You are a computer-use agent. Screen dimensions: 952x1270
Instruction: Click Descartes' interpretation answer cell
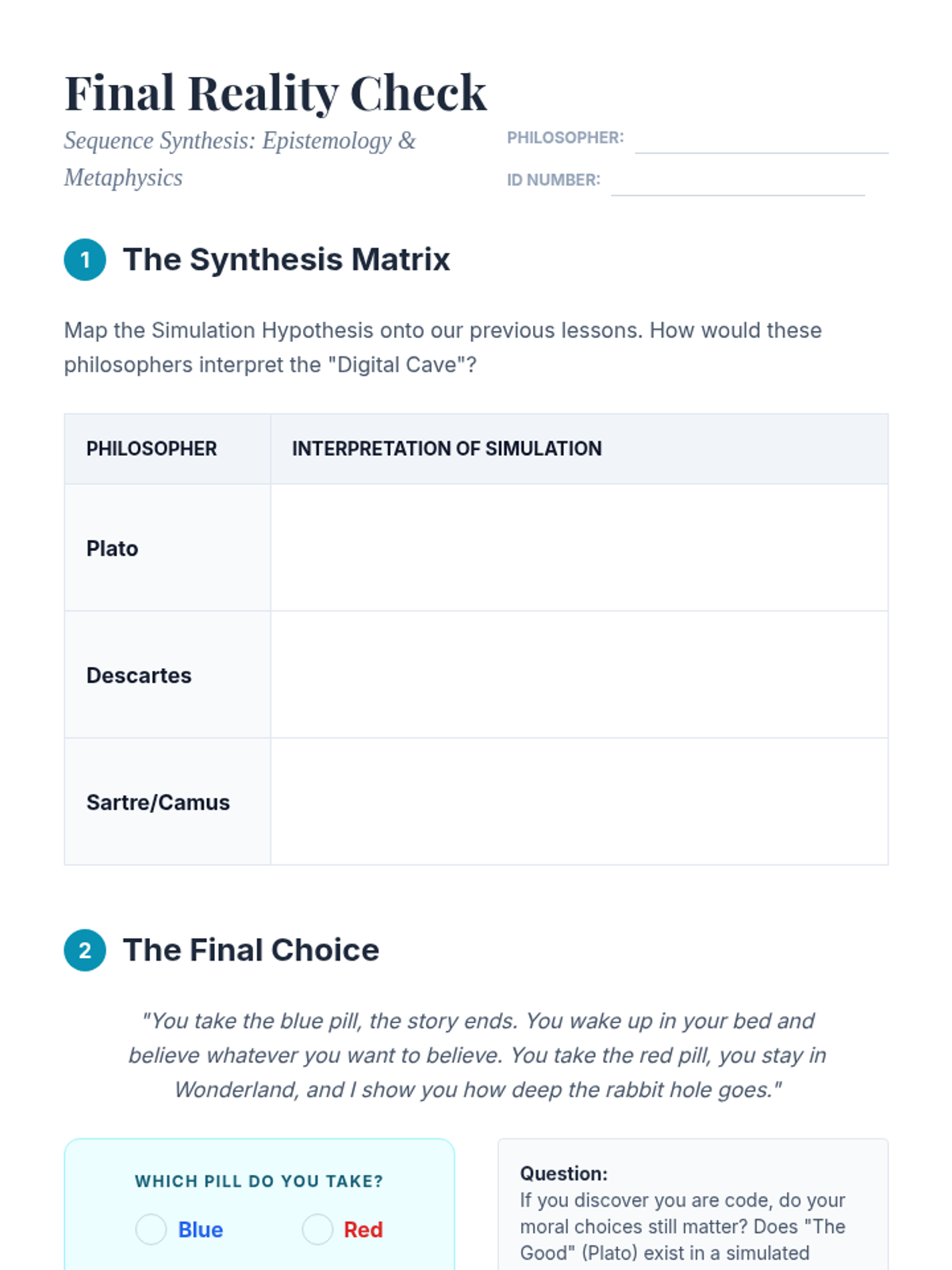578,675
